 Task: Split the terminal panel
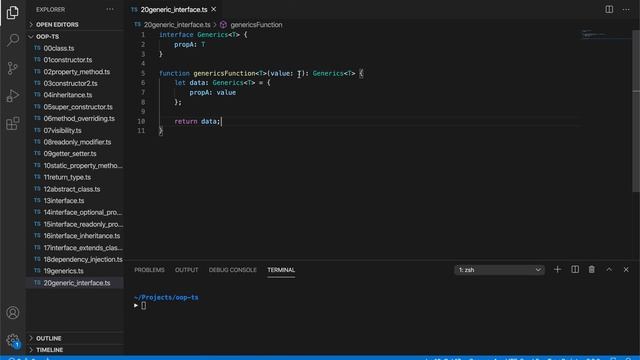point(575,269)
